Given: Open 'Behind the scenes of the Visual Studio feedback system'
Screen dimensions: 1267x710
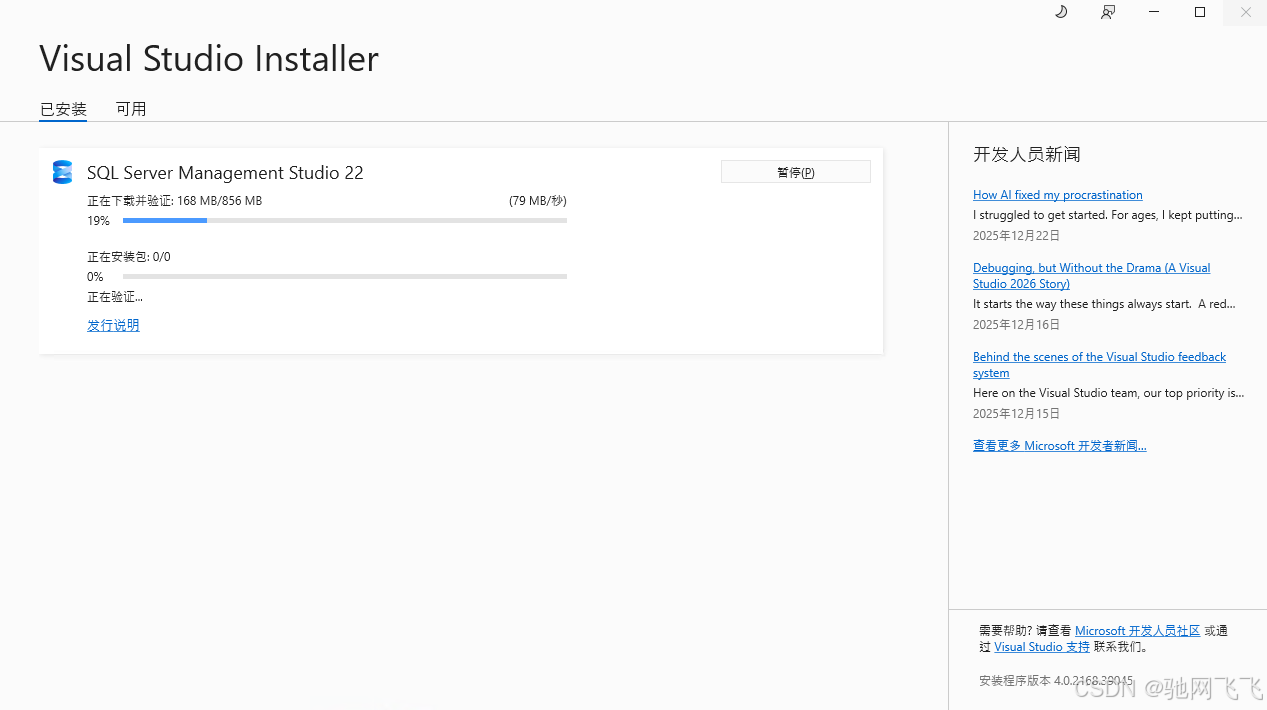Looking at the screenshot, I should 1099,365.
